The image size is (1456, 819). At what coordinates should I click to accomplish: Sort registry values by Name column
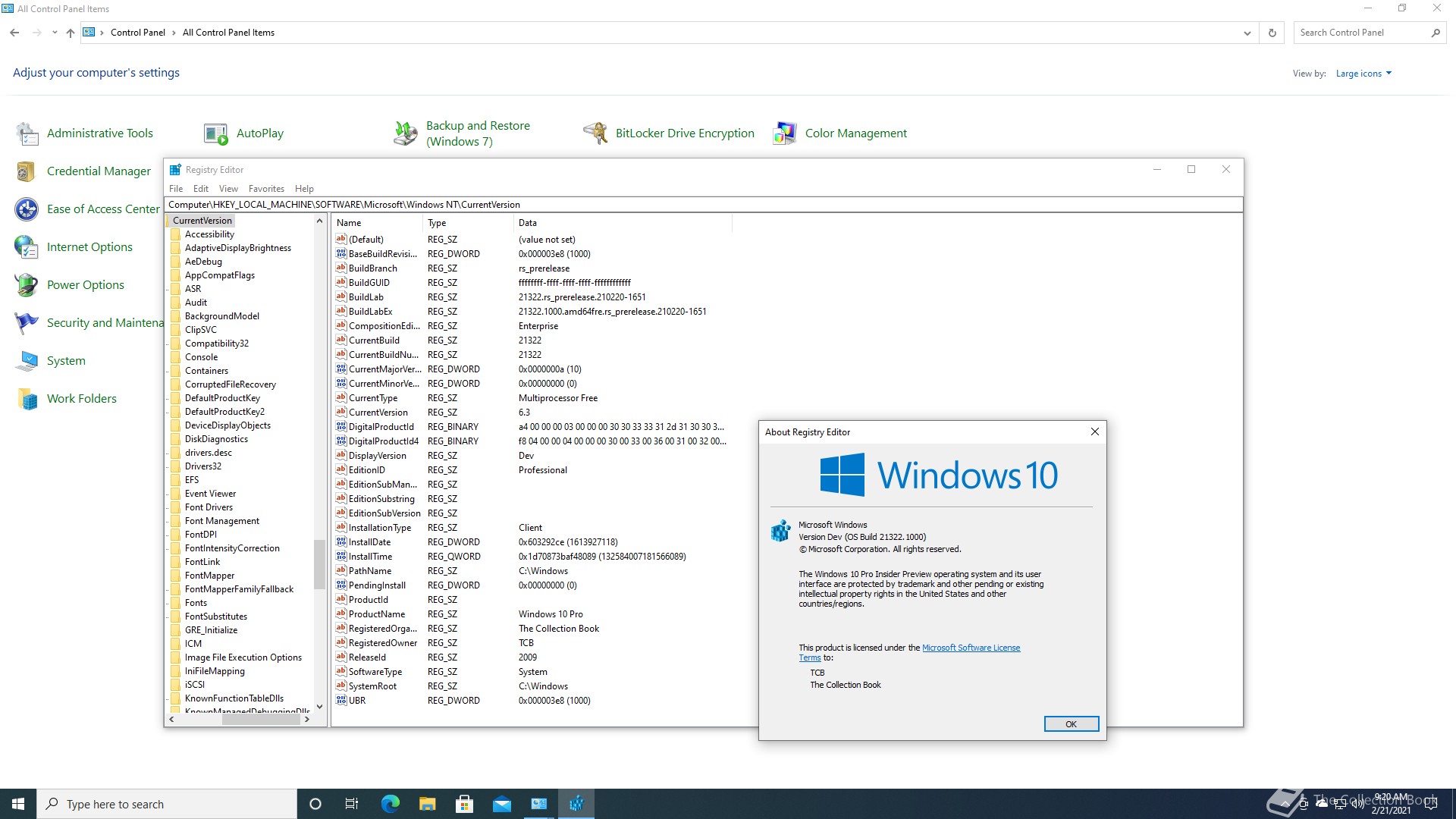(x=377, y=223)
